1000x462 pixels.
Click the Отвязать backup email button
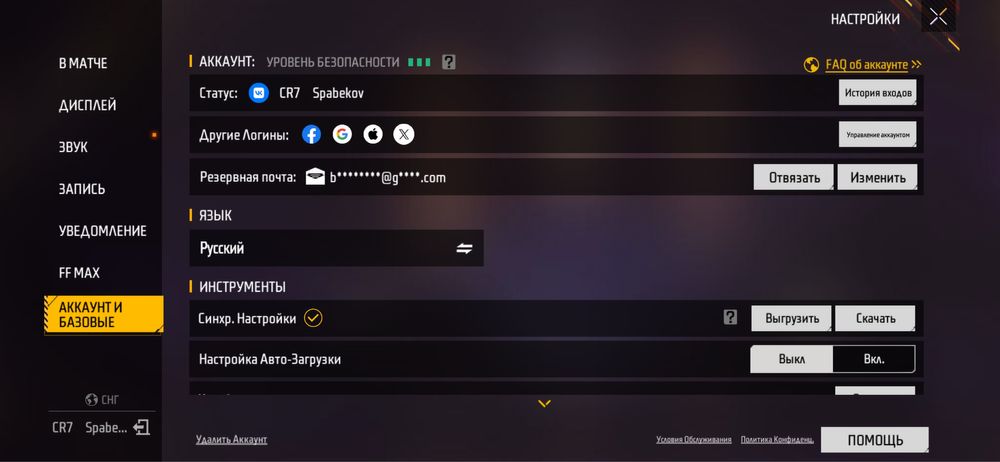point(794,177)
